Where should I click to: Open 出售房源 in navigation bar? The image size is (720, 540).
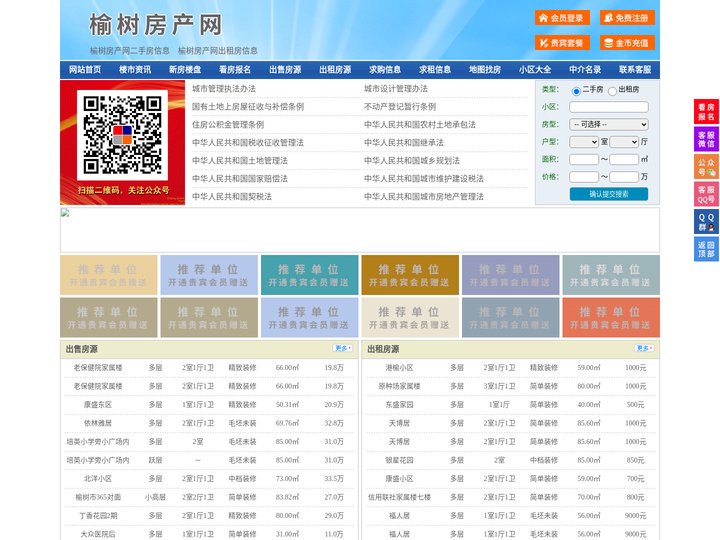point(285,70)
